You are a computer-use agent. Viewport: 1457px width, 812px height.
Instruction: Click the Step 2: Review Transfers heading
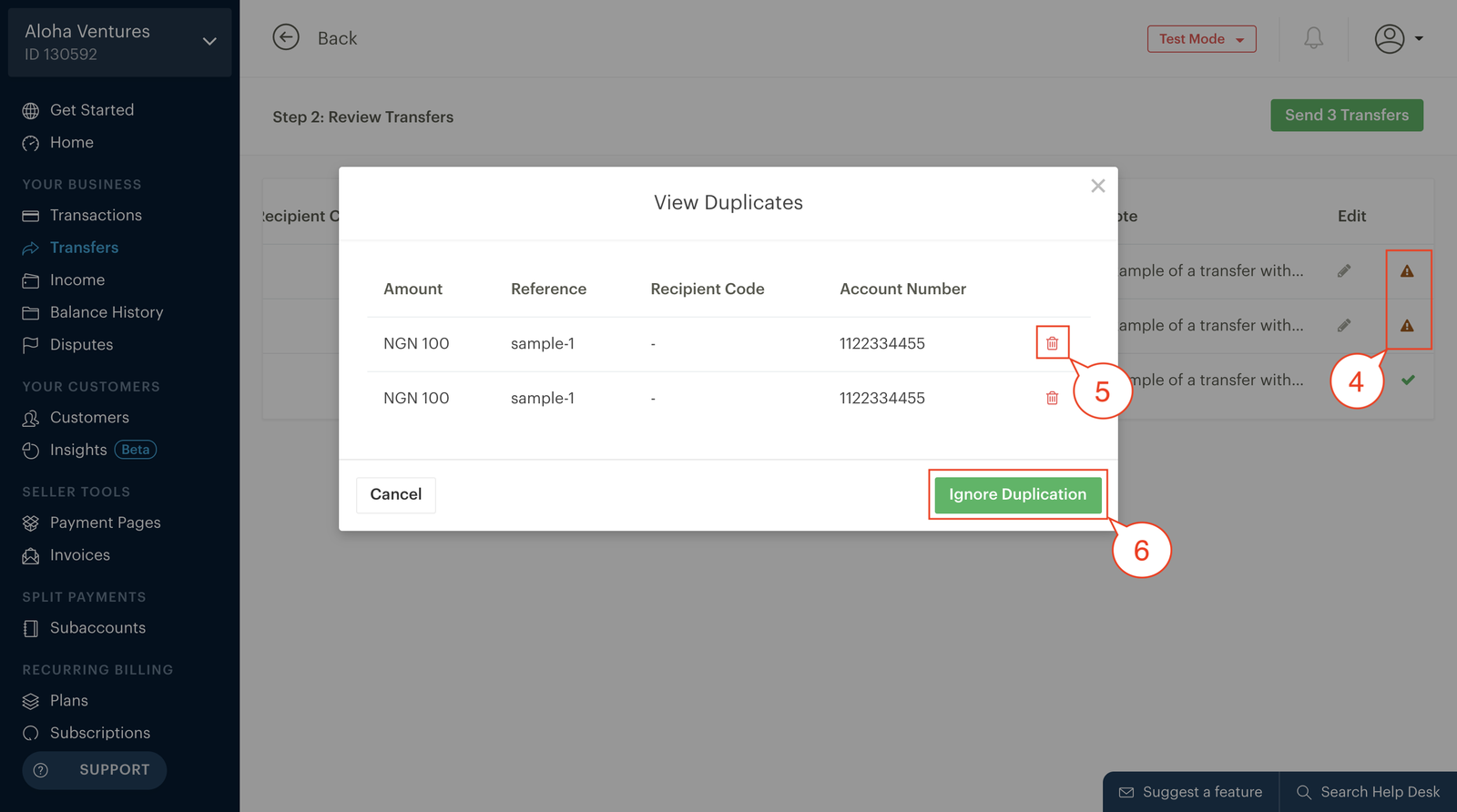click(x=362, y=117)
